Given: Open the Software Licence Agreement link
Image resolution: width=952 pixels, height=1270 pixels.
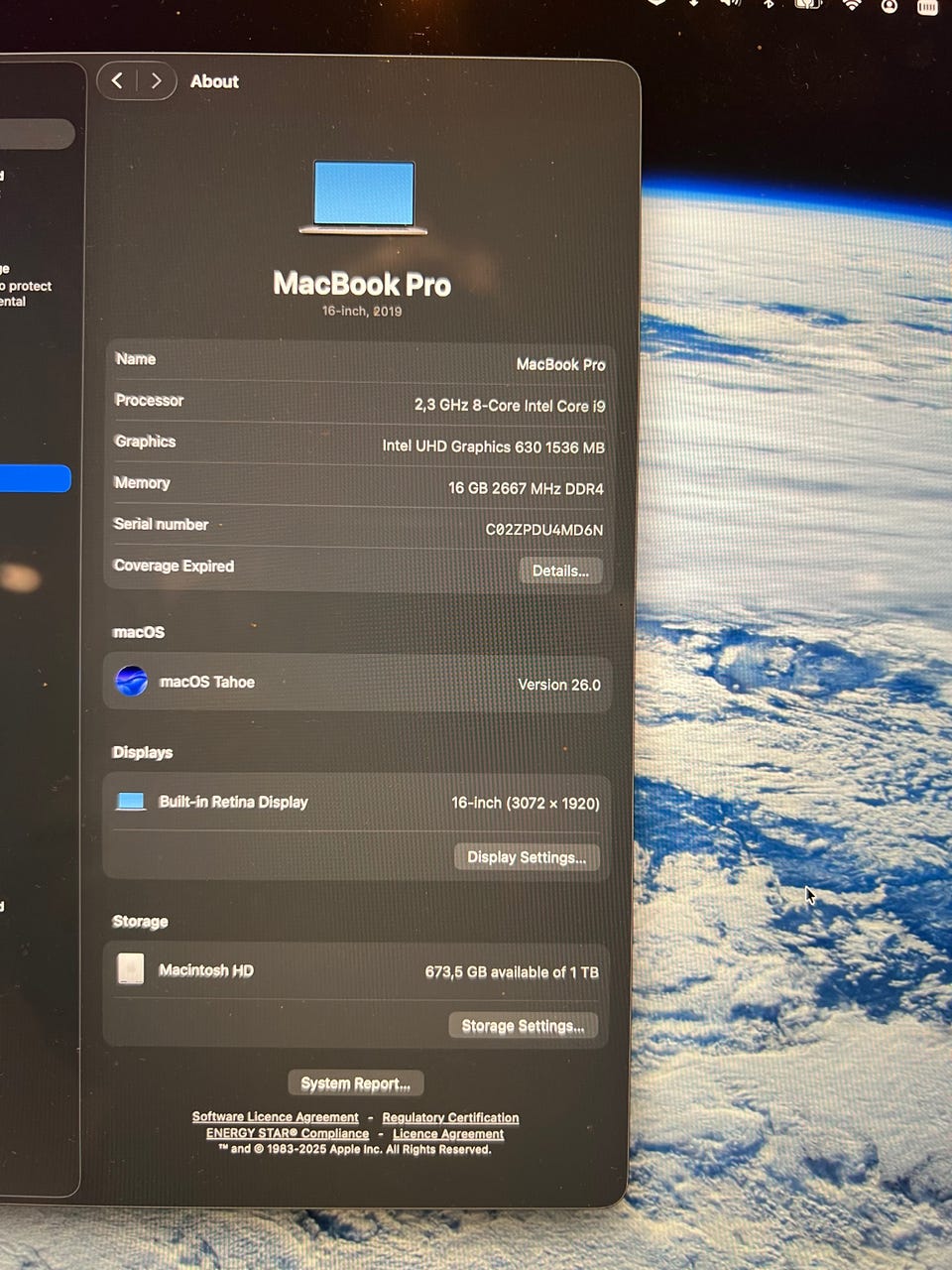Looking at the screenshot, I should click(x=275, y=1117).
